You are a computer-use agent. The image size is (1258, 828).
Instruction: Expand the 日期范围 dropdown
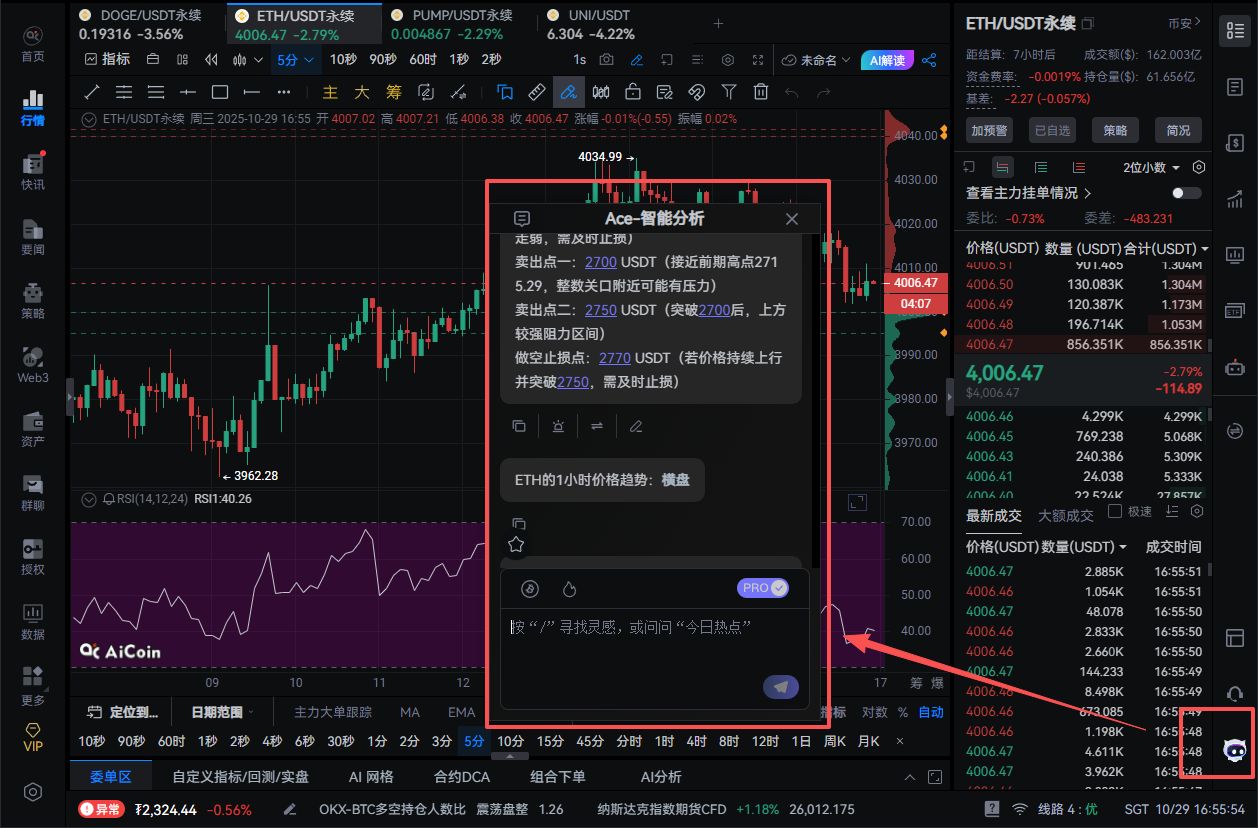[222, 711]
